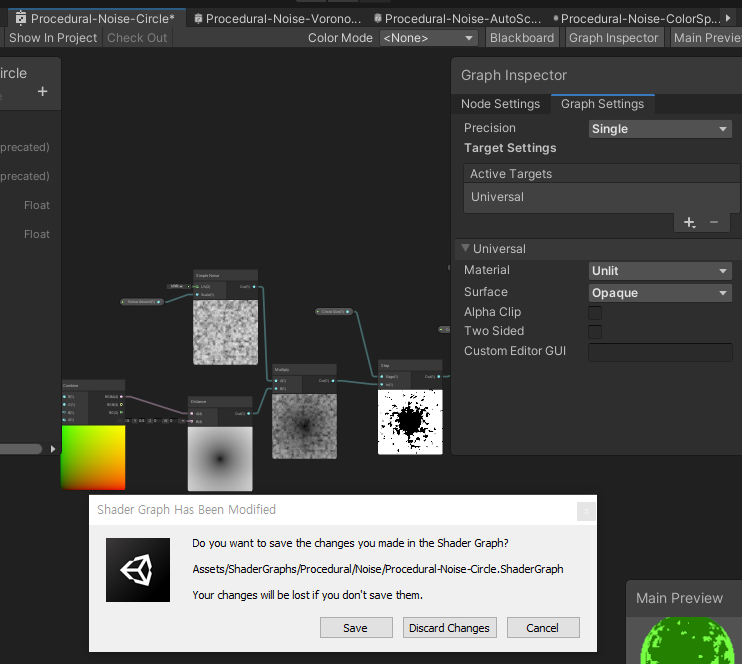Click the Distance node gradient preview
742x664 pixels.
tap(220, 459)
